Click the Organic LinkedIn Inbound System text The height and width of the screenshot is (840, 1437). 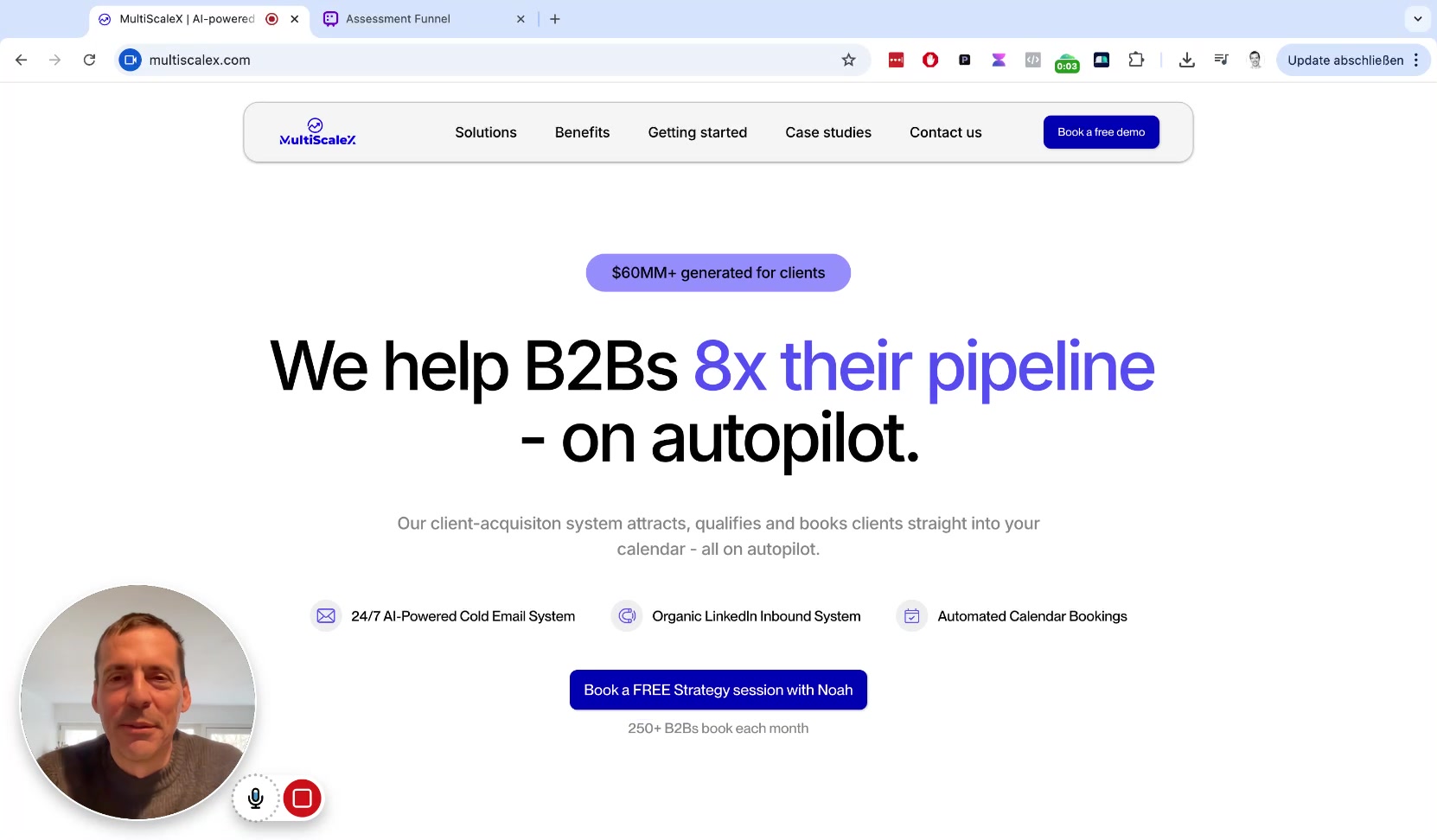757,616
